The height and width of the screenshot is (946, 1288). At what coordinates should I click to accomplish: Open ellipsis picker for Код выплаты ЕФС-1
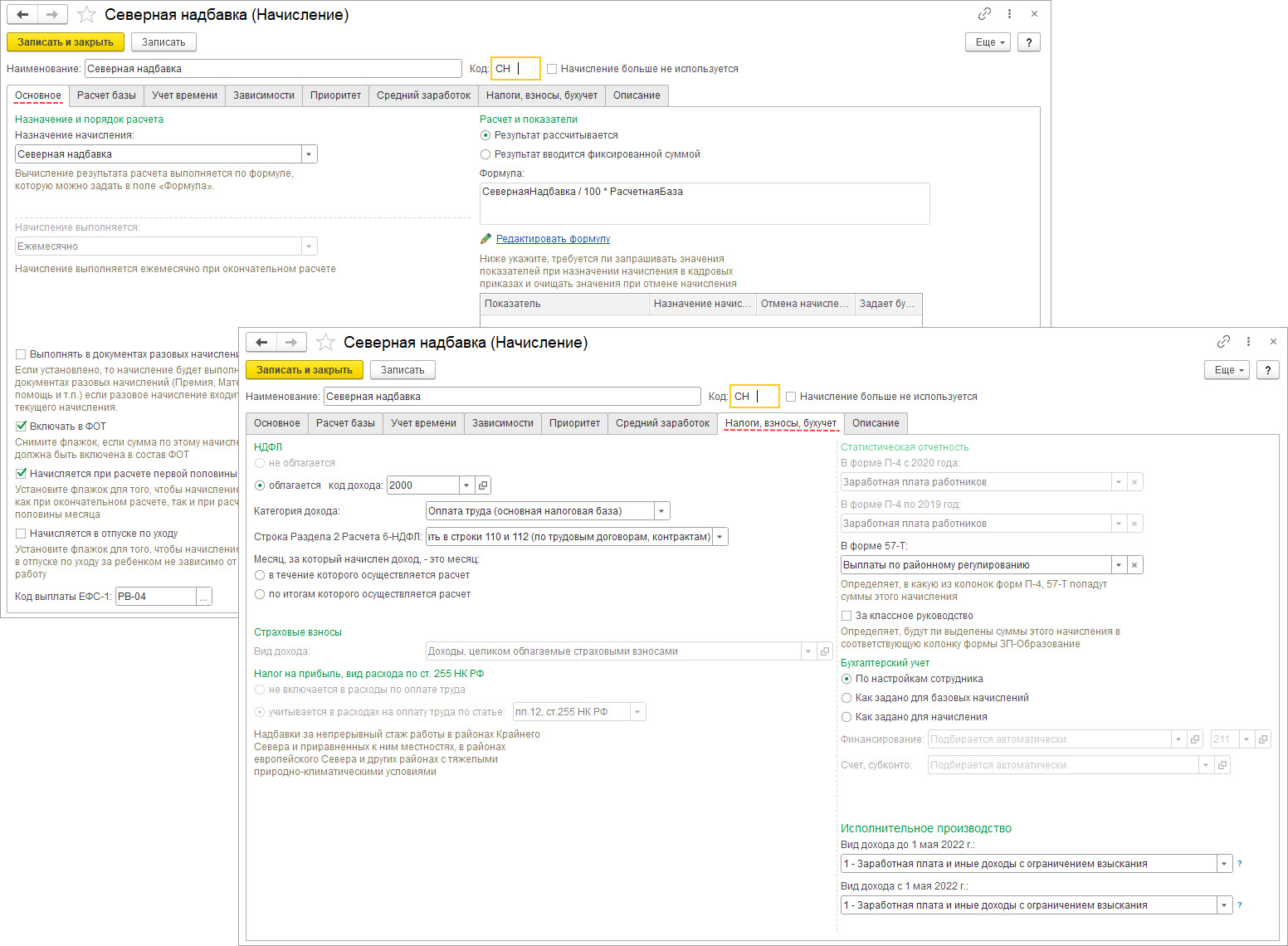click(204, 597)
